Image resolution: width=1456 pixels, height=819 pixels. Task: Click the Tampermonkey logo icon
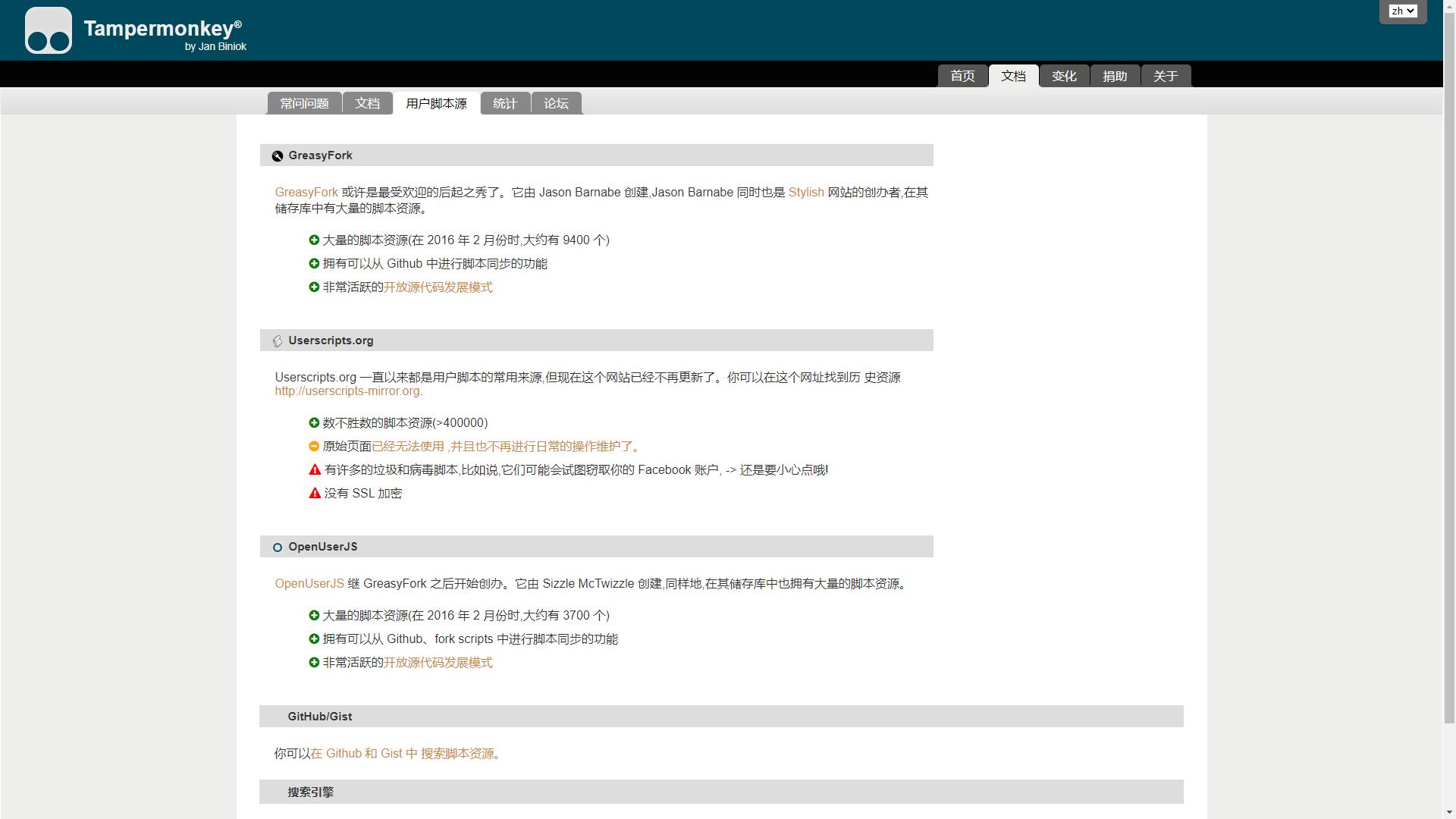click(49, 30)
